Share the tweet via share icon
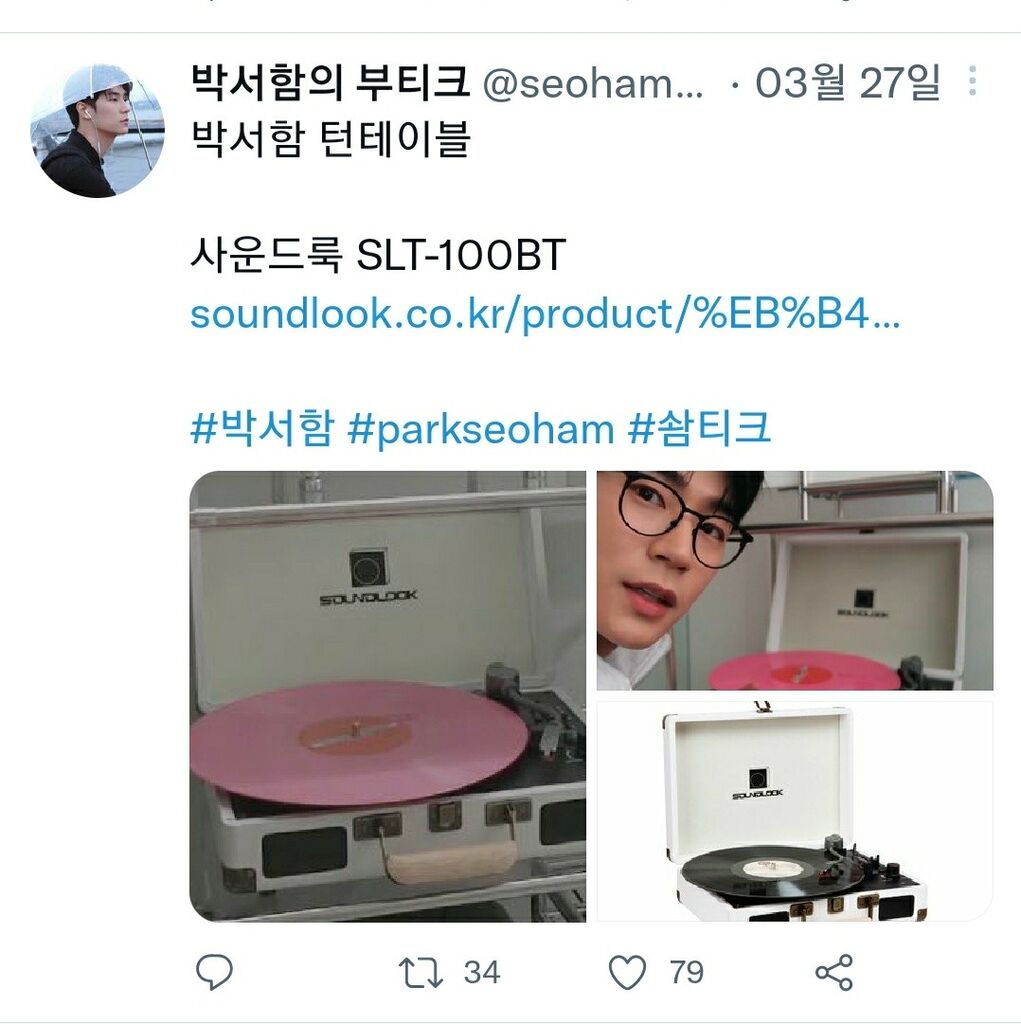Image resolution: width=1021 pixels, height=1024 pixels. click(x=834, y=972)
